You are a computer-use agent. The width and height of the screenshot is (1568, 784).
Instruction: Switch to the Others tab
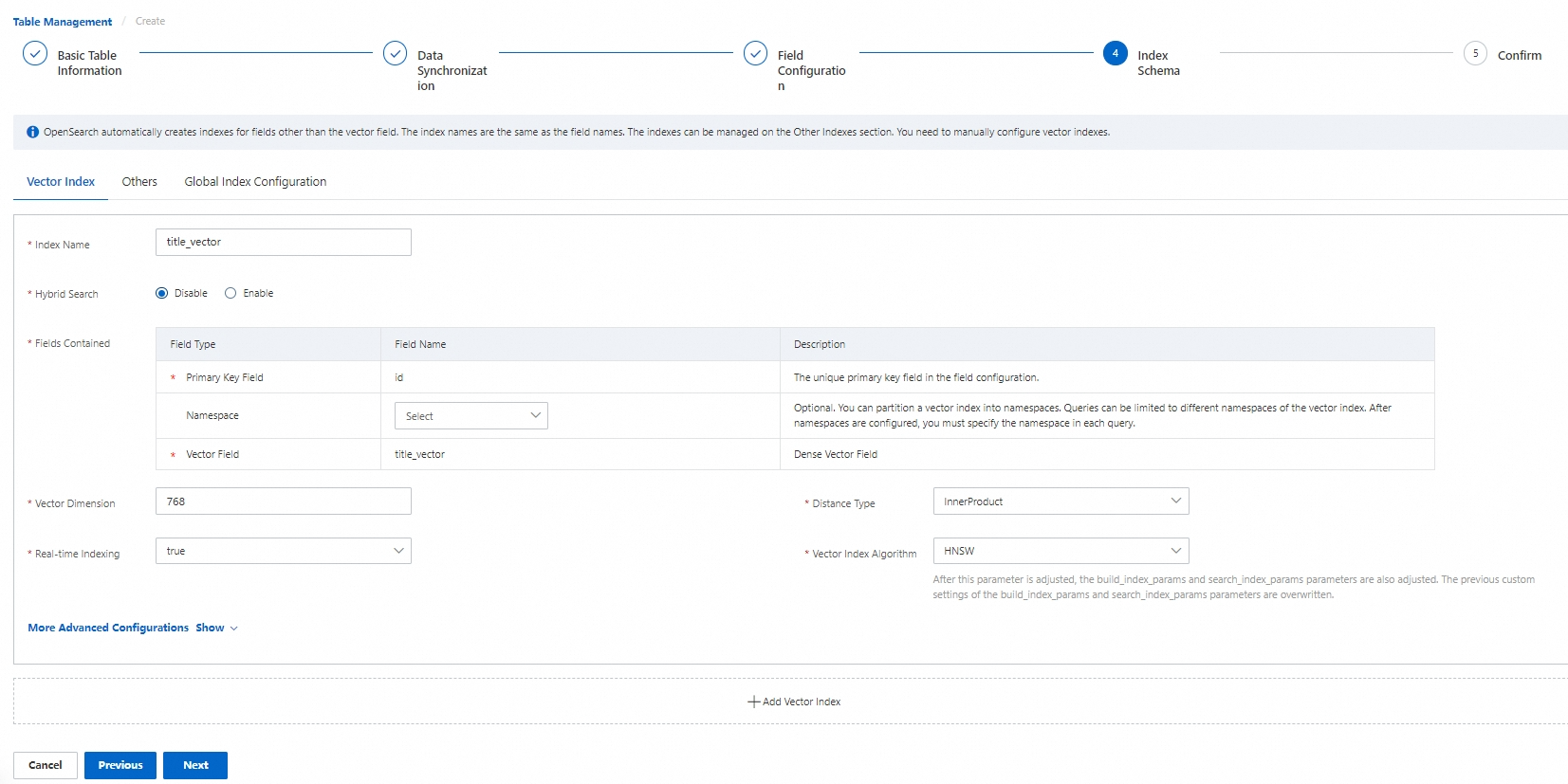click(x=139, y=181)
